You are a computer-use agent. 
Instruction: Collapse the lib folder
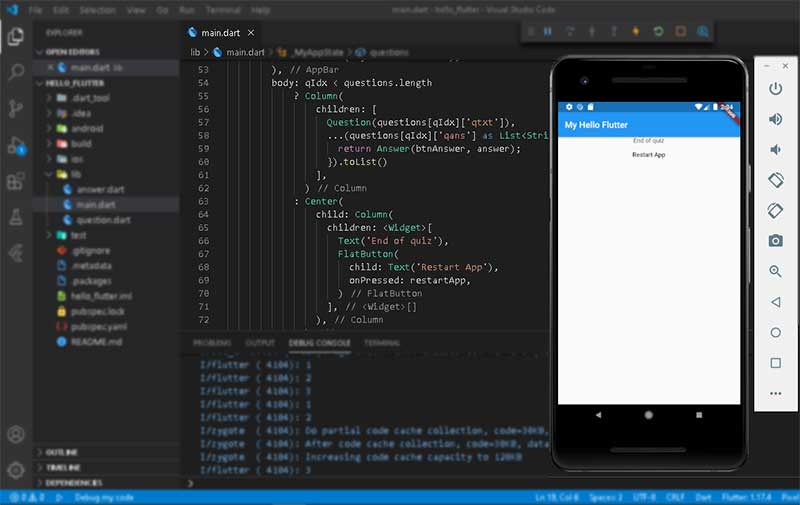pos(76,174)
